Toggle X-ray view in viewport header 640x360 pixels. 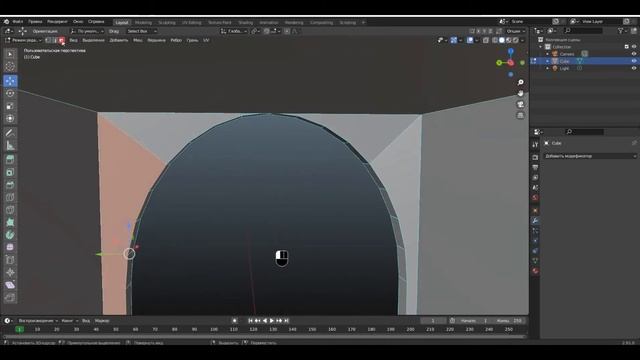pos(486,40)
